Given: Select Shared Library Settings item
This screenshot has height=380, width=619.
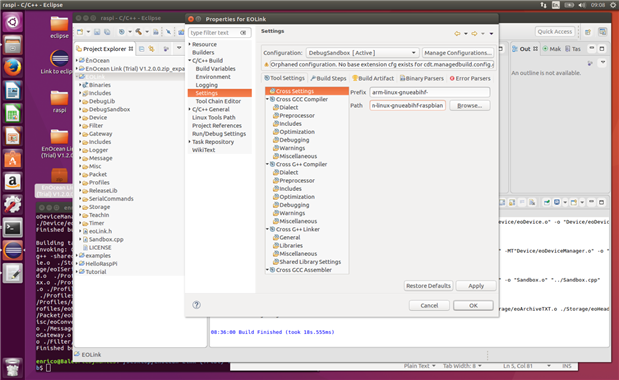Looking at the screenshot, I should coord(310,262).
